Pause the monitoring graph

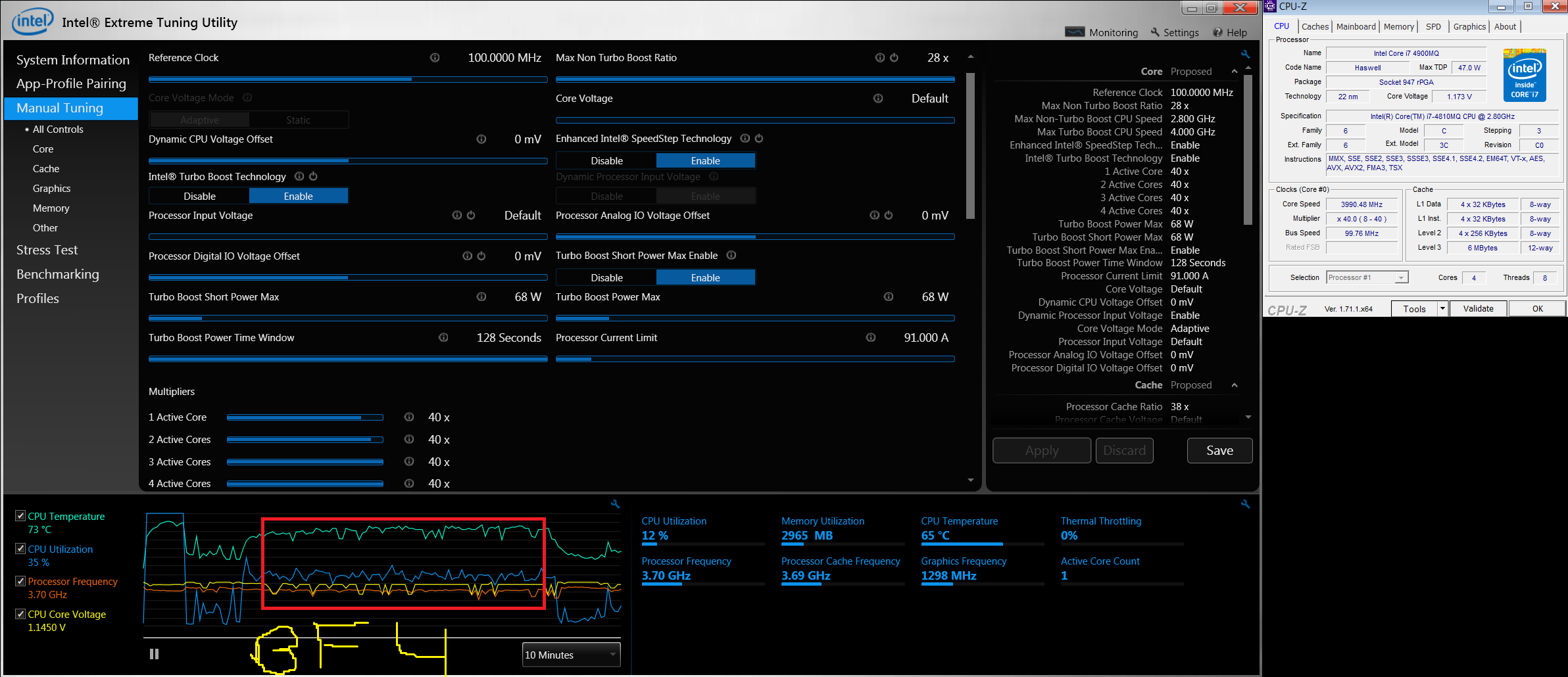pyautogui.click(x=154, y=654)
